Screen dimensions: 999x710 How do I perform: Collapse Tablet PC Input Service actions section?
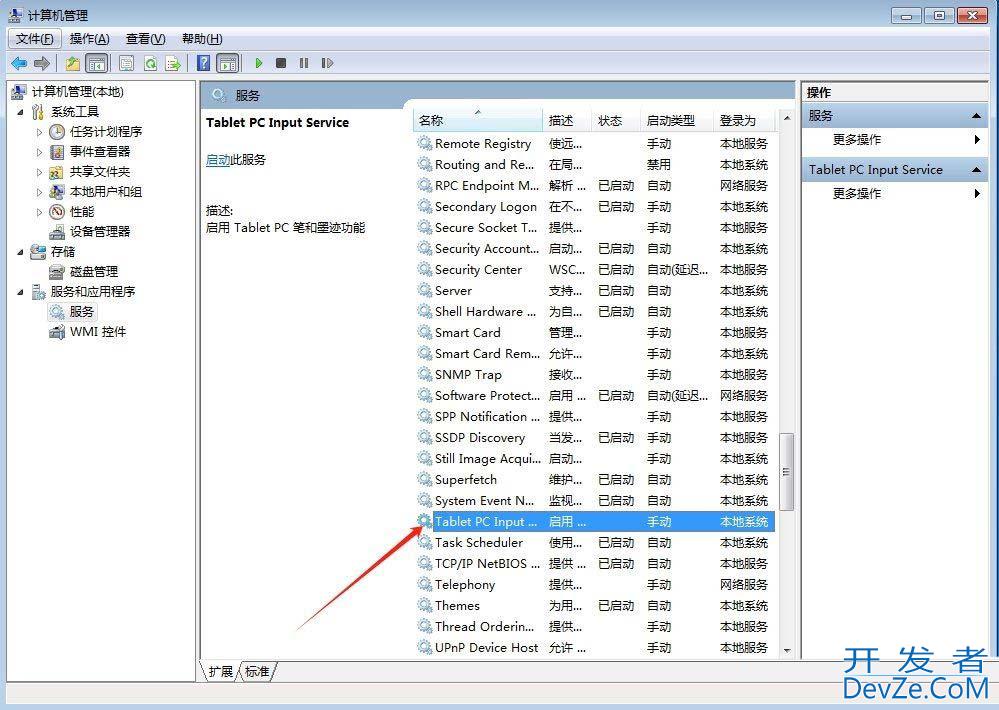[x=976, y=170]
